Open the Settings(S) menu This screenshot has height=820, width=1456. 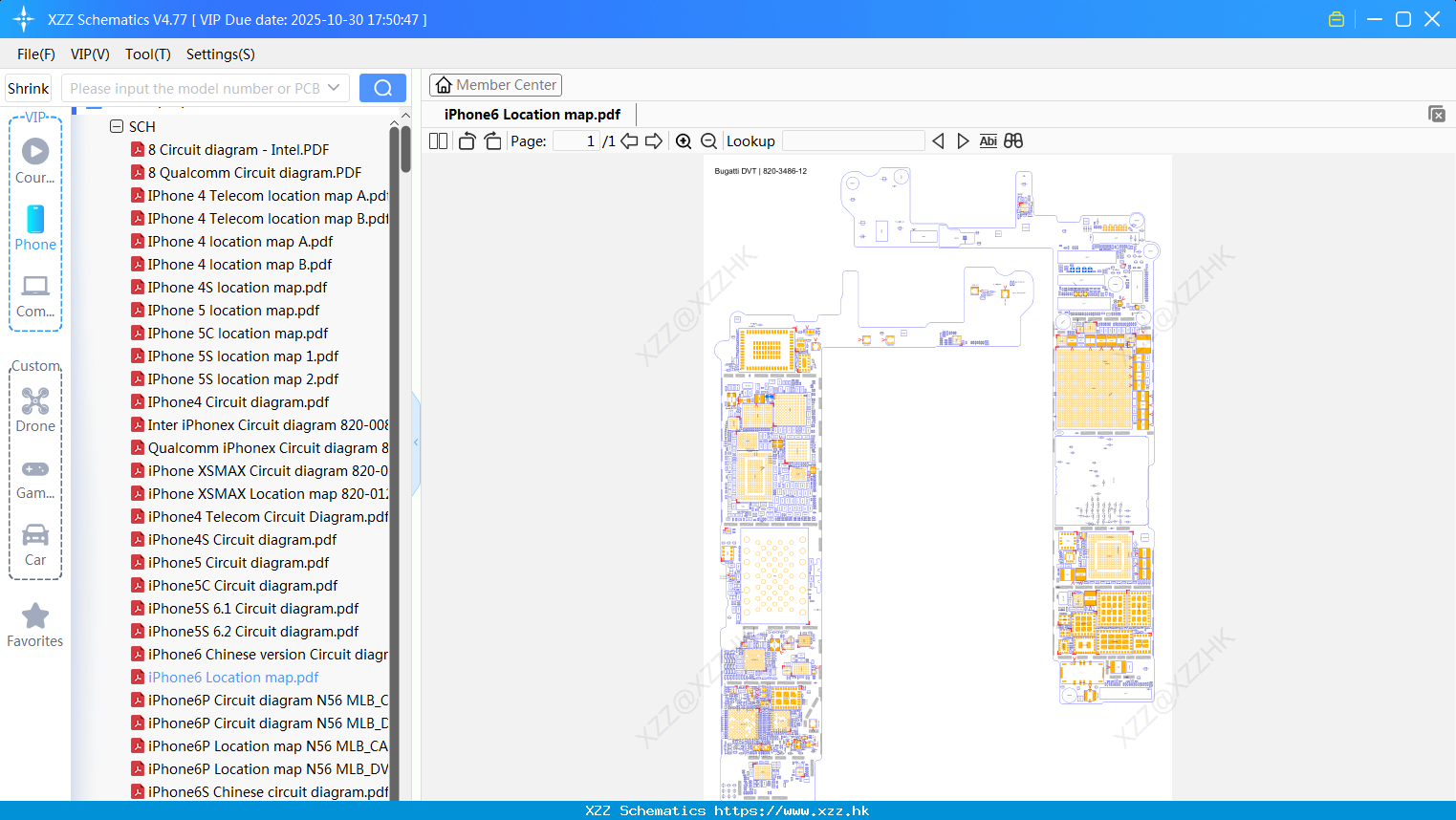(x=221, y=54)
